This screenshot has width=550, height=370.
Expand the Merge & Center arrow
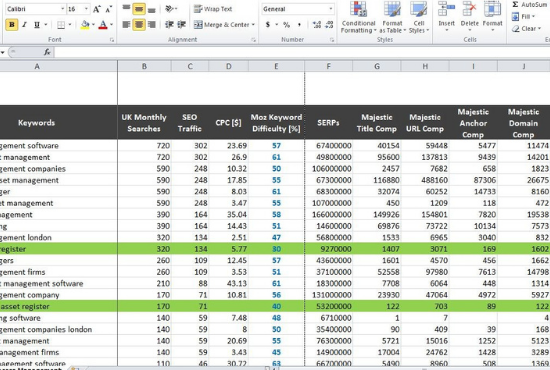coord(253,25)
